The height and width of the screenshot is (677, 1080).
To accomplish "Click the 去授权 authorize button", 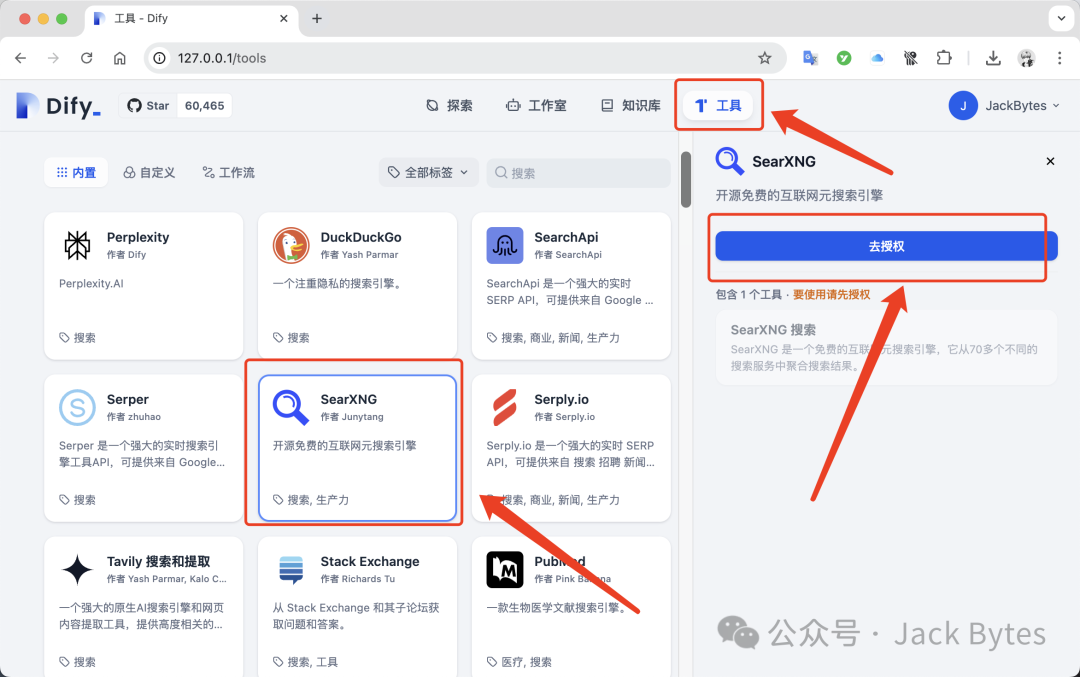I will (x=886, y=246).
